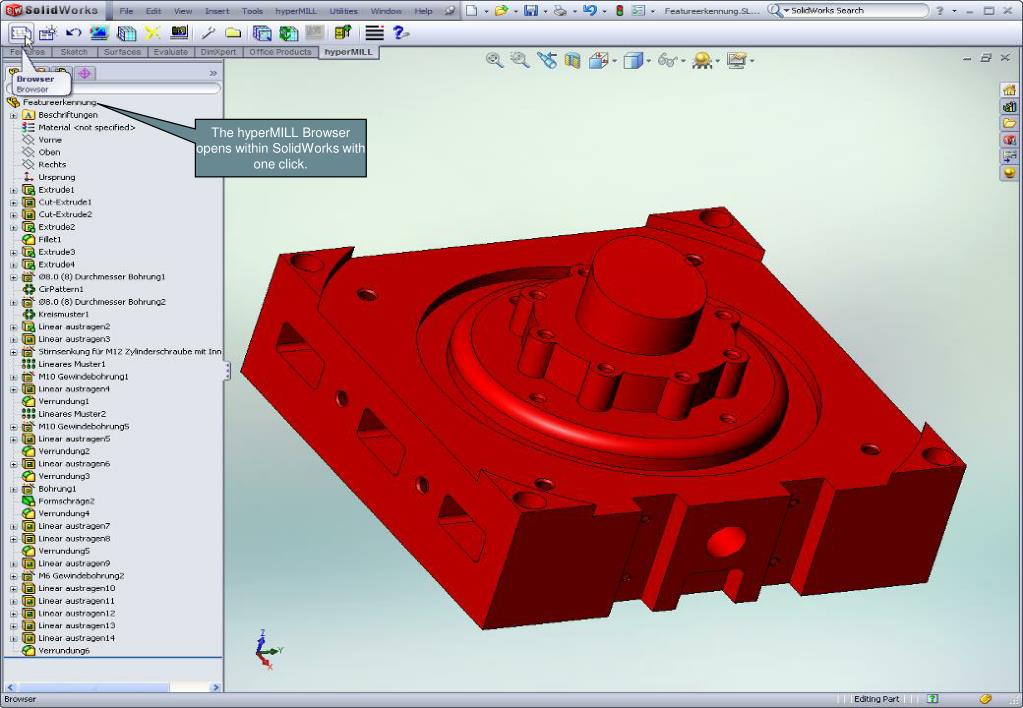Expand feature manager panel tabs chevron
The height and width of the screenshot is (708, 1023).
213,73
